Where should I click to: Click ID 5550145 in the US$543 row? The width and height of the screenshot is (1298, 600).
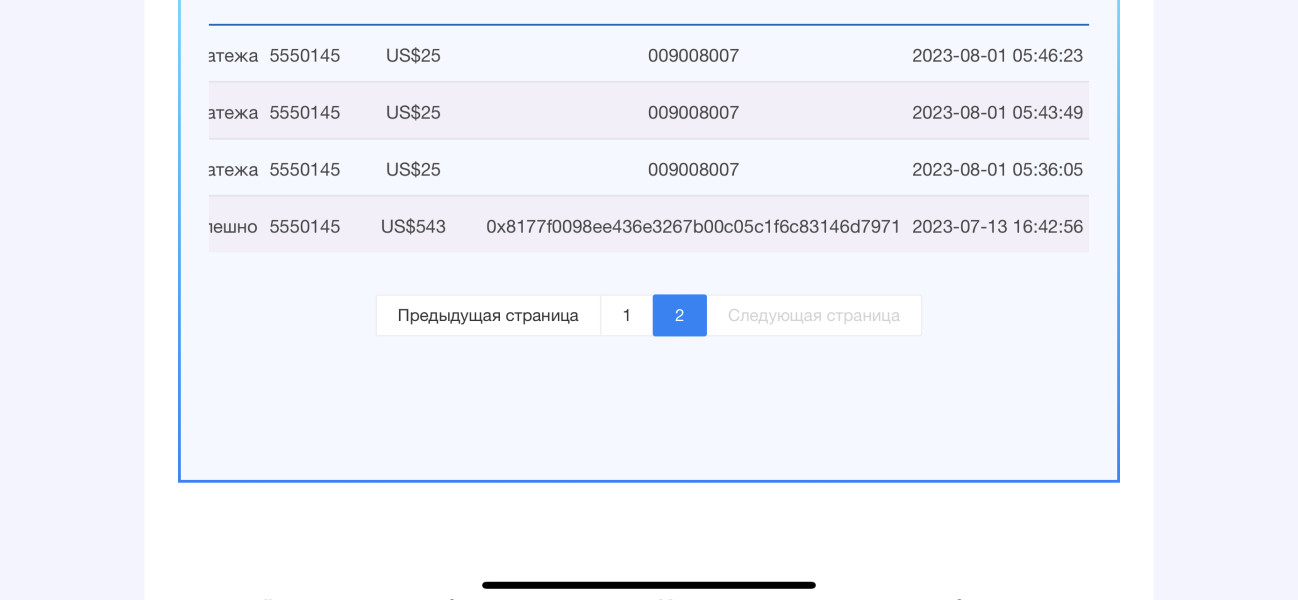304,226
